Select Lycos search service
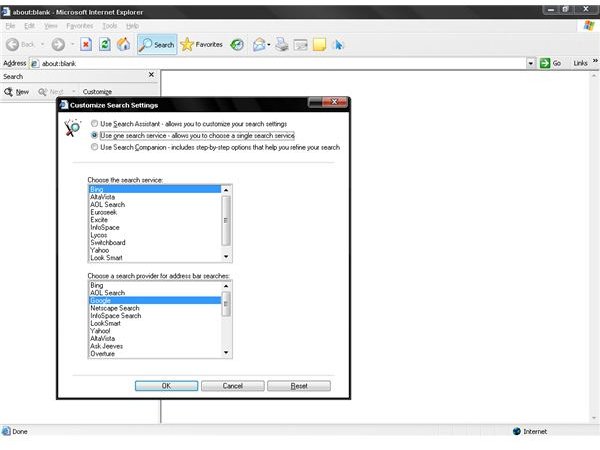The height and width of the screenshot is (450, 600). coord(155,235)
